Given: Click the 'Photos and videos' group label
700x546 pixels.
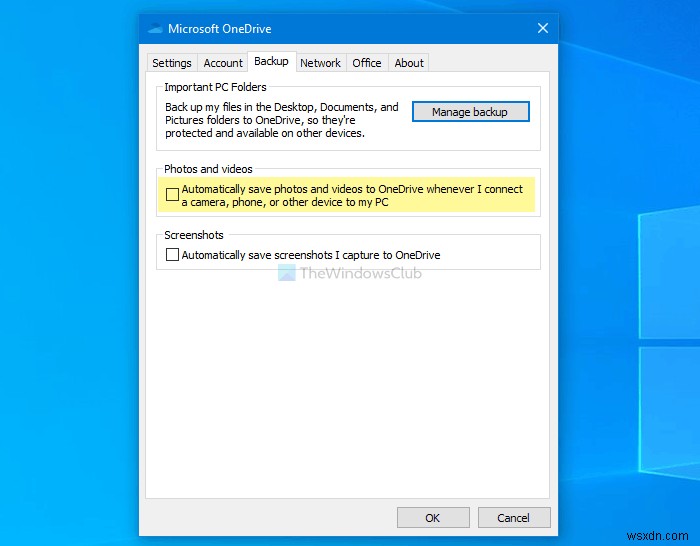Looking at the screenshot, I should [x=208, y=169].
